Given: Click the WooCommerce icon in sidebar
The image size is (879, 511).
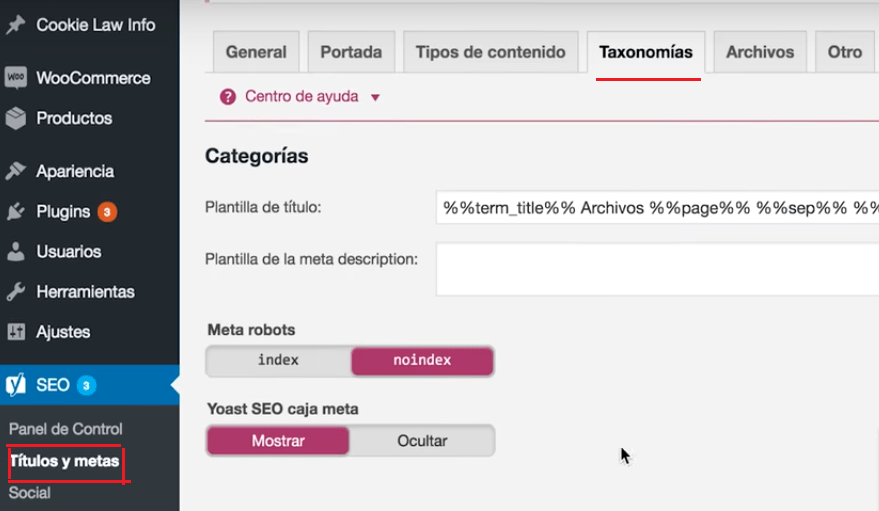Looking at the screenshot, I should [x=15, y=78].
